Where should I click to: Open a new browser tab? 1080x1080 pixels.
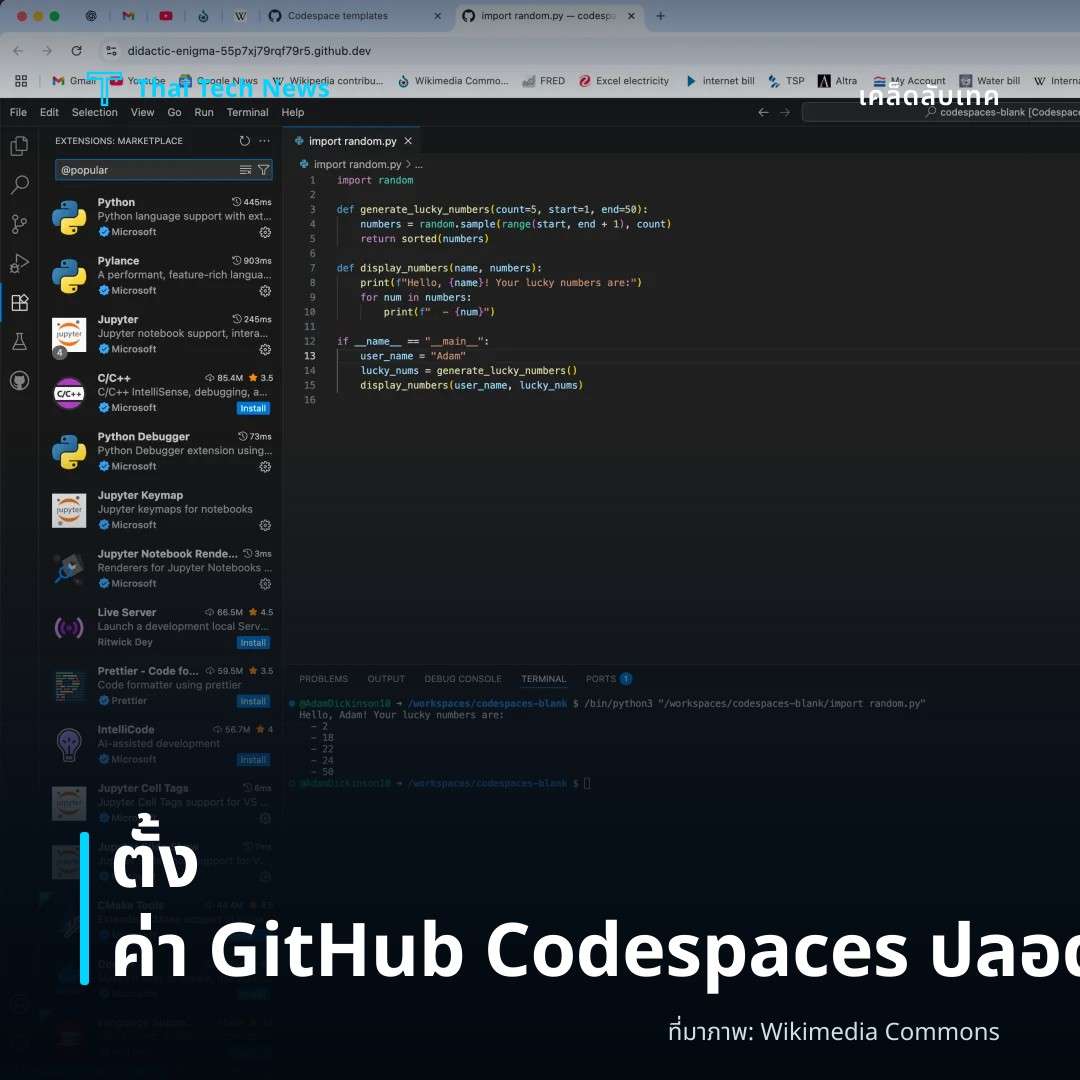pos(661,16)
